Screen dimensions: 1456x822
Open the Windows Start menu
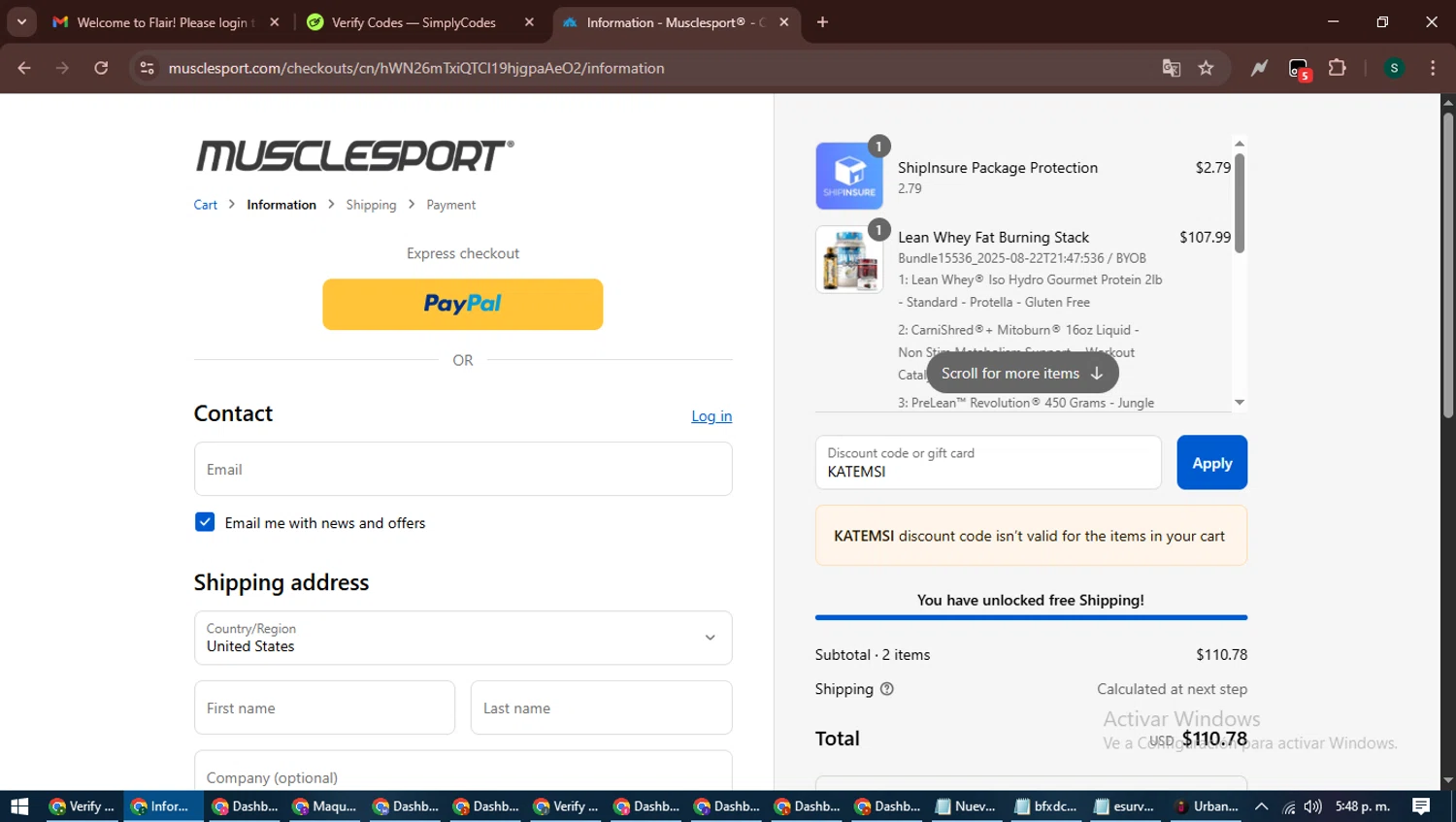tap(19, 806)
